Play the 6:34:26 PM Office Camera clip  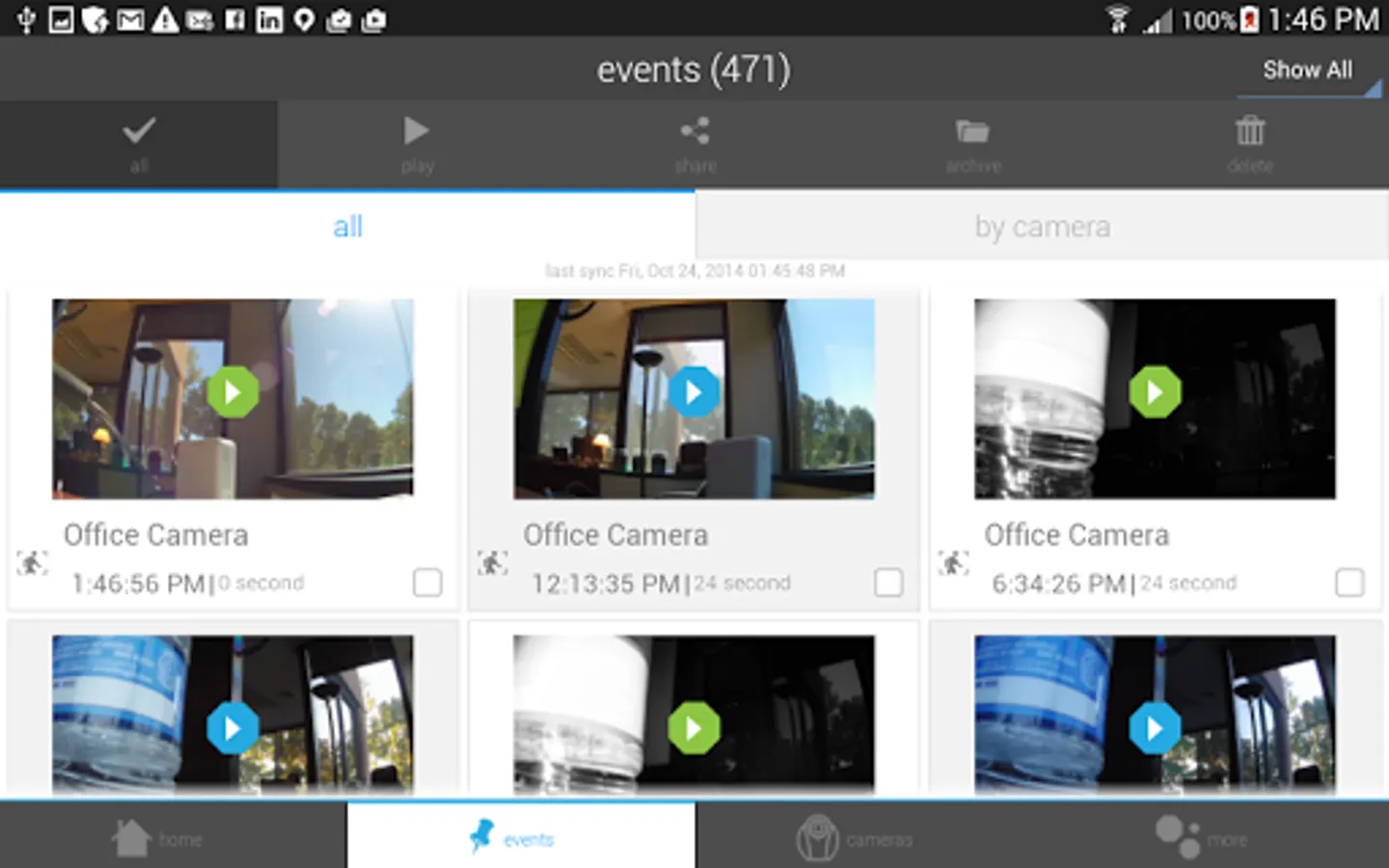coord(1155,393)
